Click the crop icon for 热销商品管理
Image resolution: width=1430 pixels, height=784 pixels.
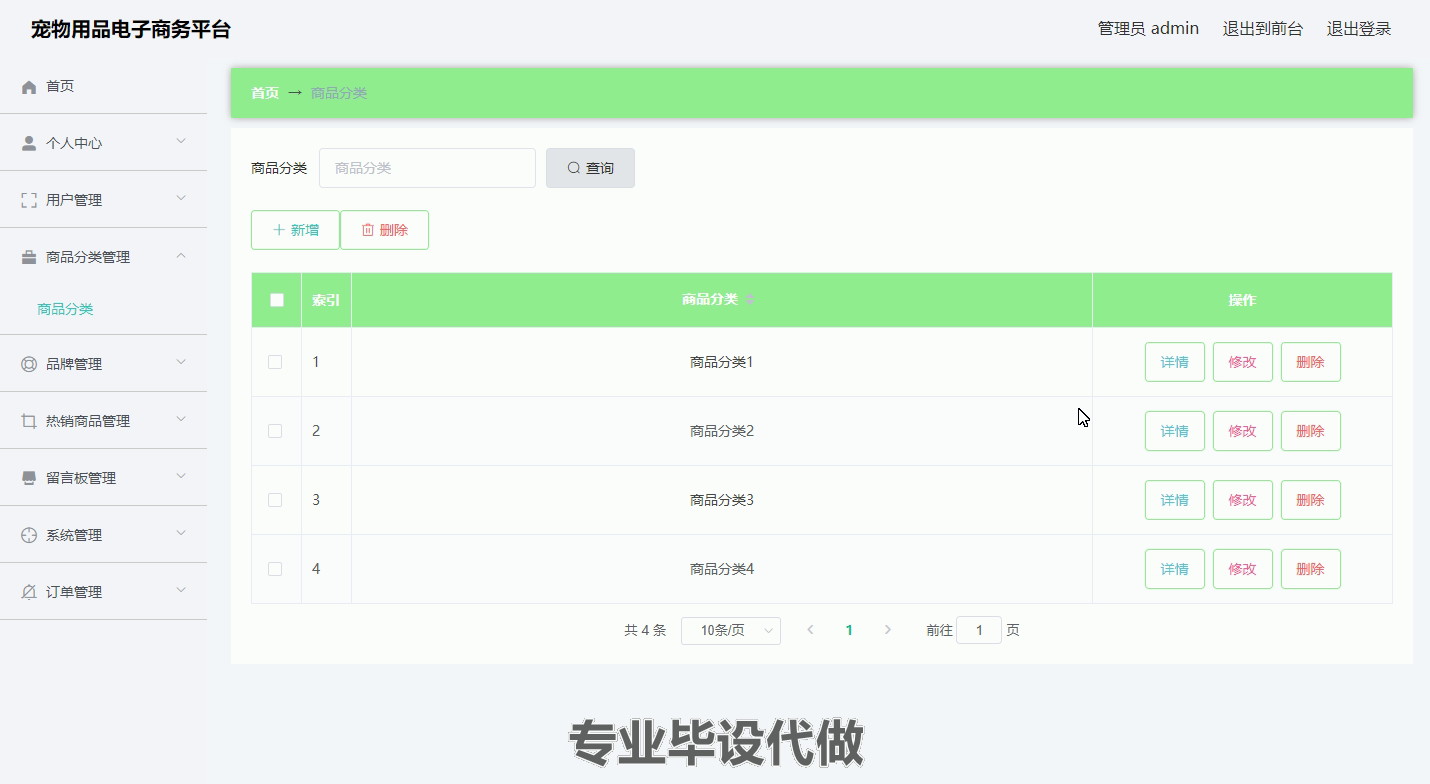tap(29, 421)
